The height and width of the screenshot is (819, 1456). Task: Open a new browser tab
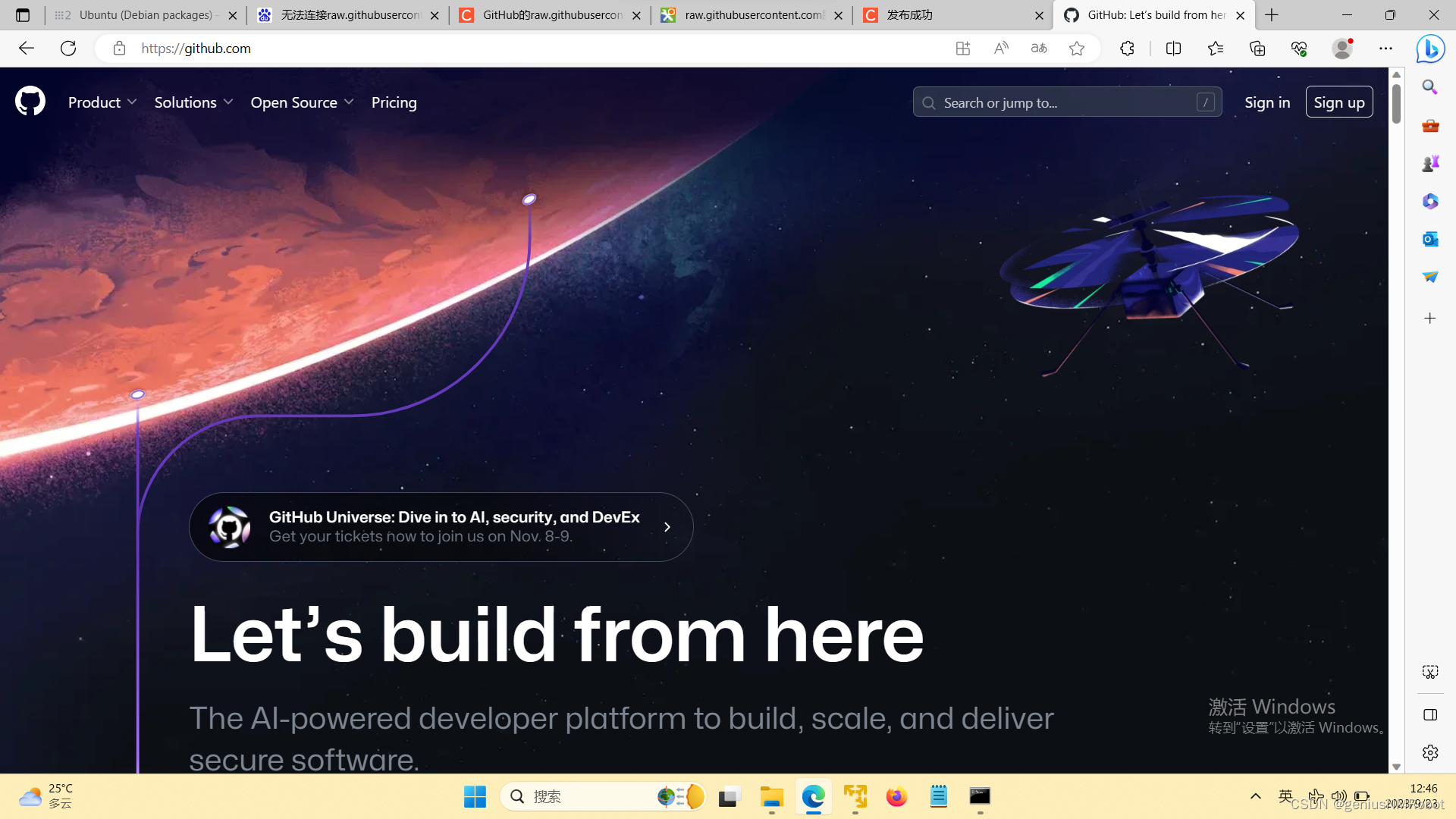point(1272,15)
